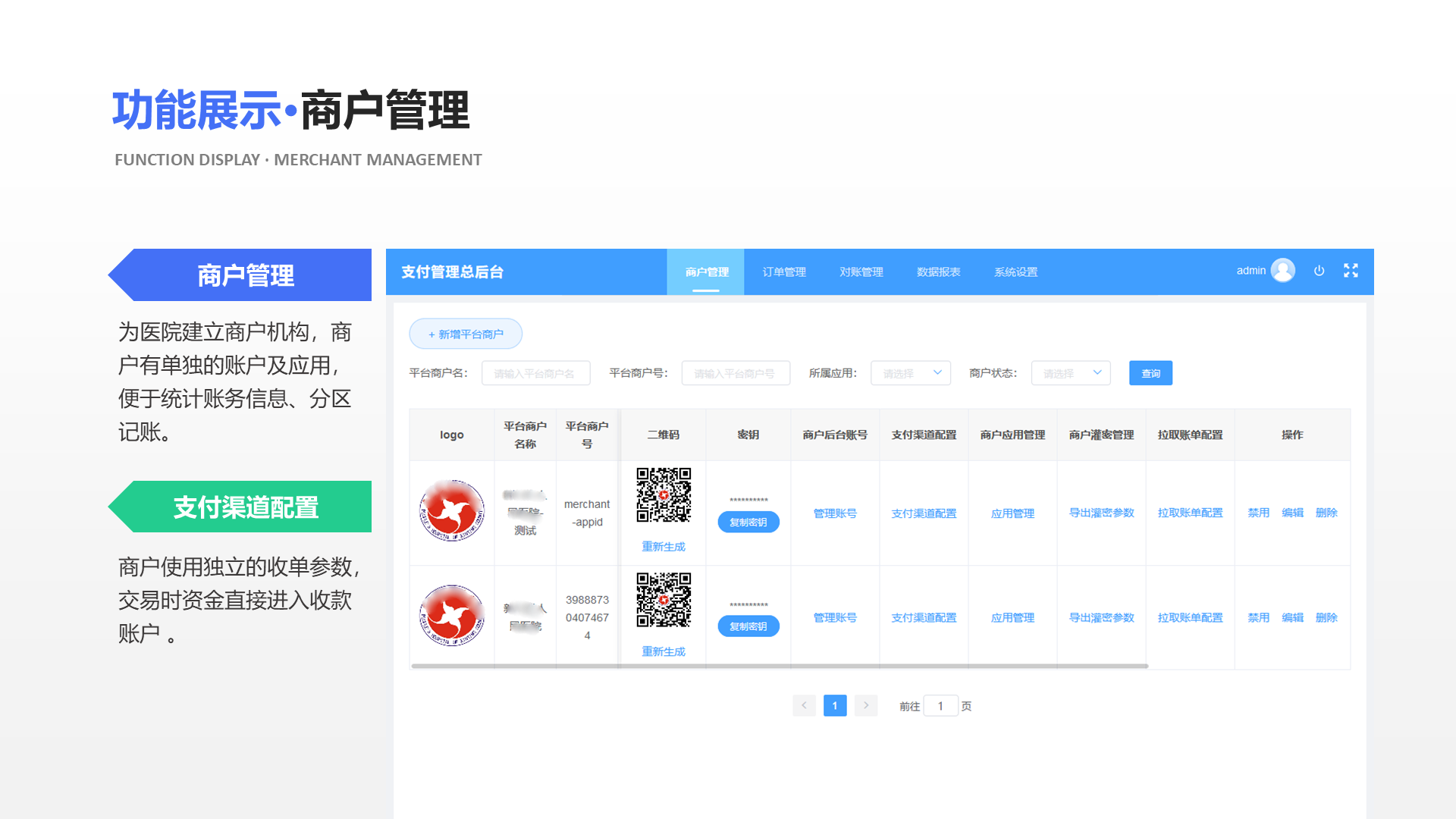
Task: Click the hospital logo in the second row
Action: tap(451, 617)
